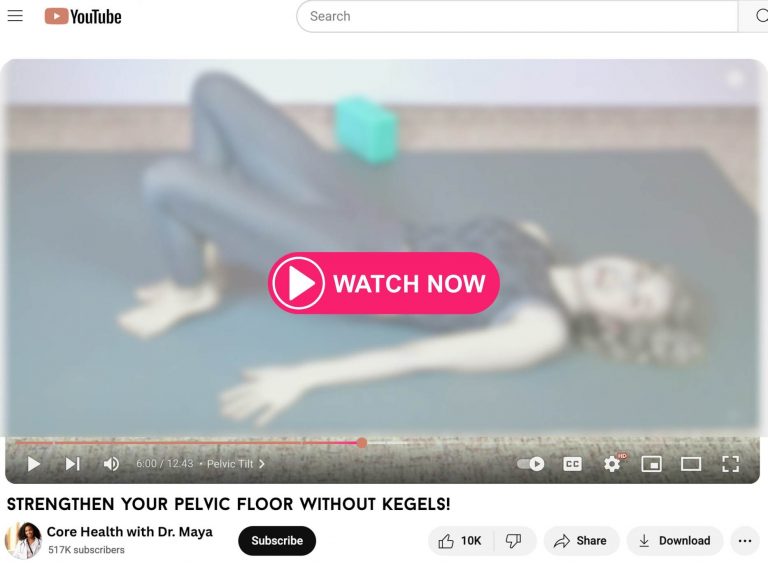Expand the Pelvic Tilt chapter list
Viewport: 768px width, 566px height.
236,464
